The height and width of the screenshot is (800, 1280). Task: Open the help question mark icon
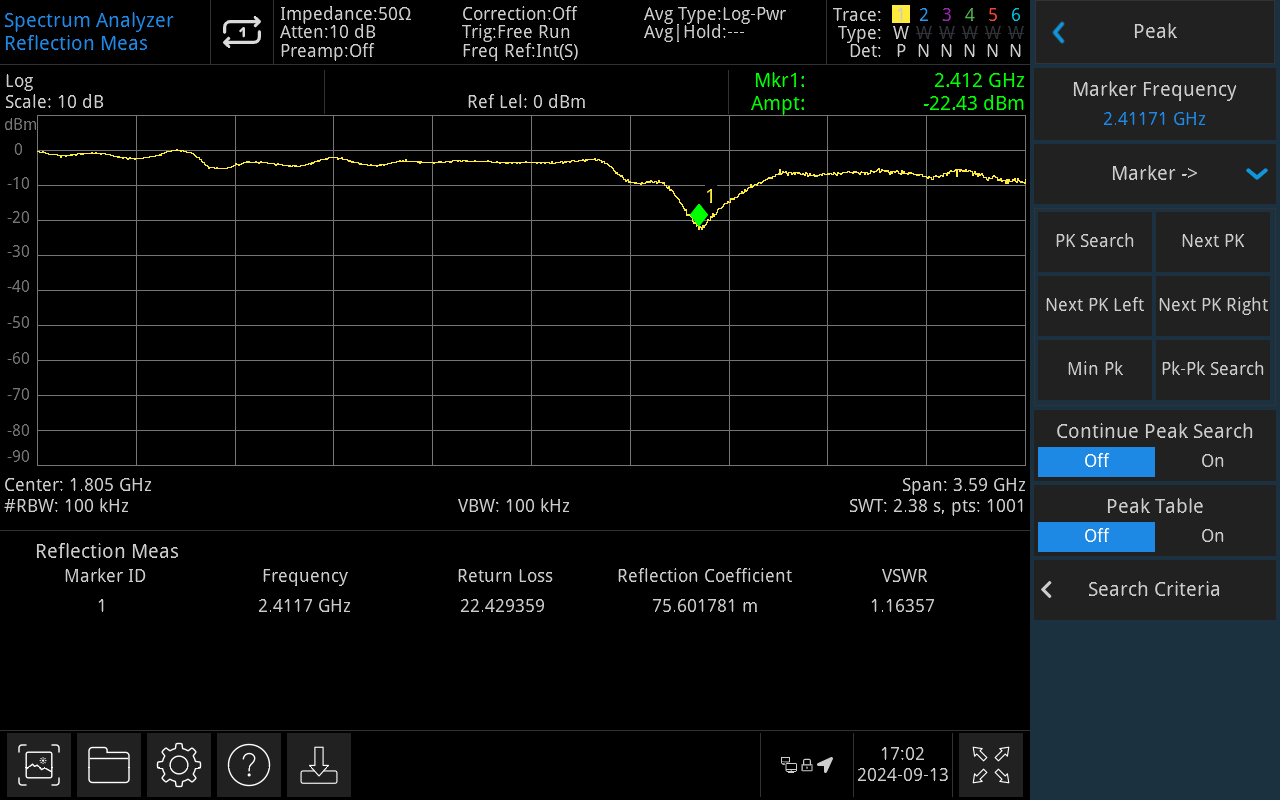point(249,766)
